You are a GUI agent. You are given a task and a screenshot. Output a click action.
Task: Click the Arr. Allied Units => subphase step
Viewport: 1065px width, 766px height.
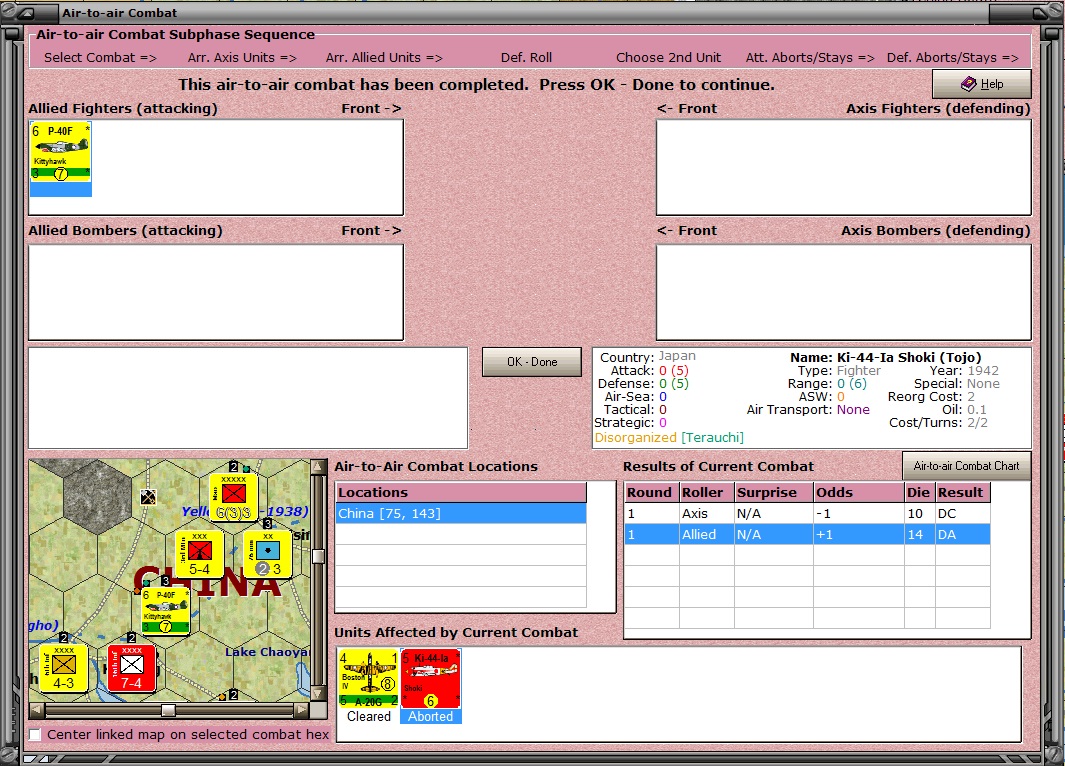[384, 58]
